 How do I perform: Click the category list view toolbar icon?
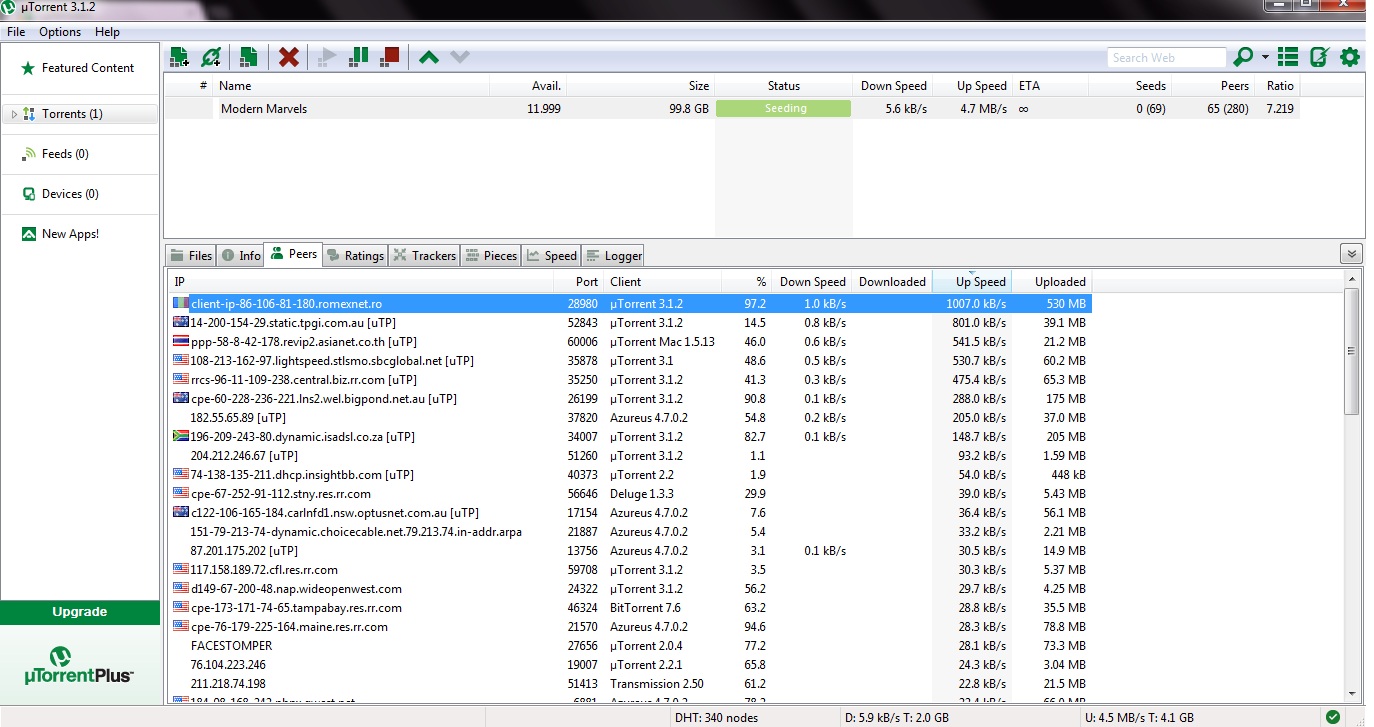1288,57
